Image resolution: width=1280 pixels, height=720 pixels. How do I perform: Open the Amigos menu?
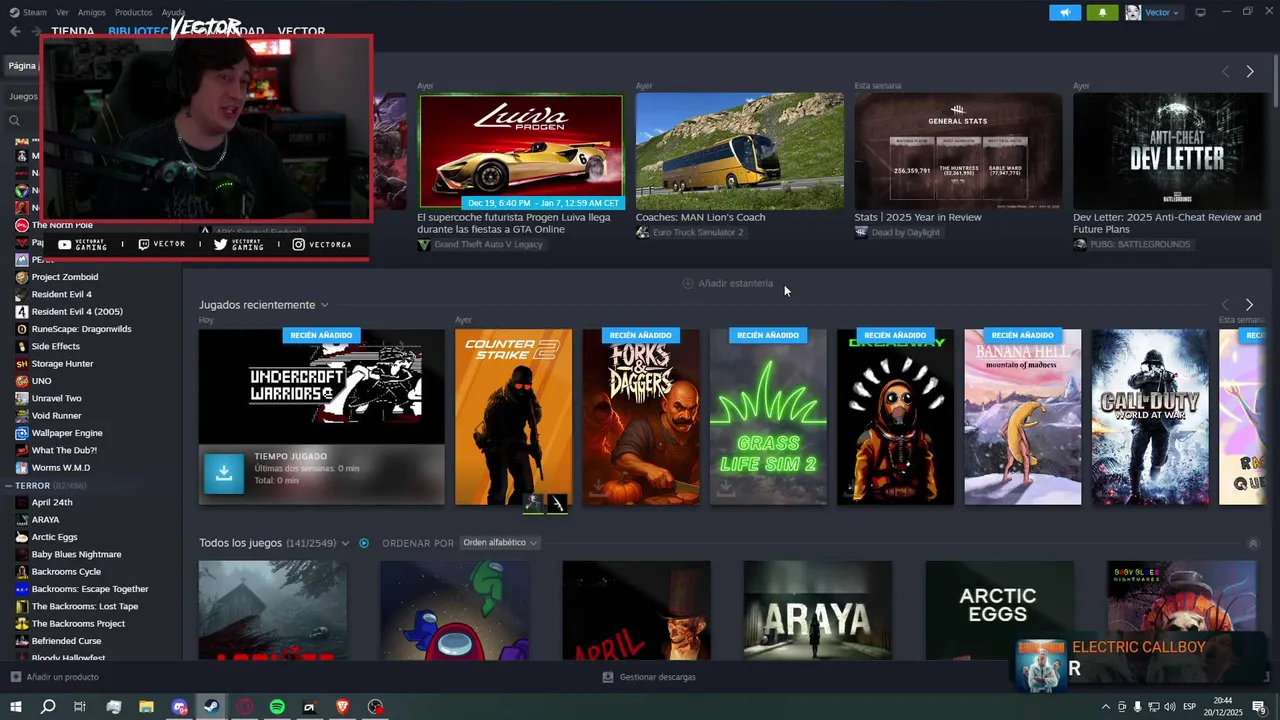pos(91,12)
